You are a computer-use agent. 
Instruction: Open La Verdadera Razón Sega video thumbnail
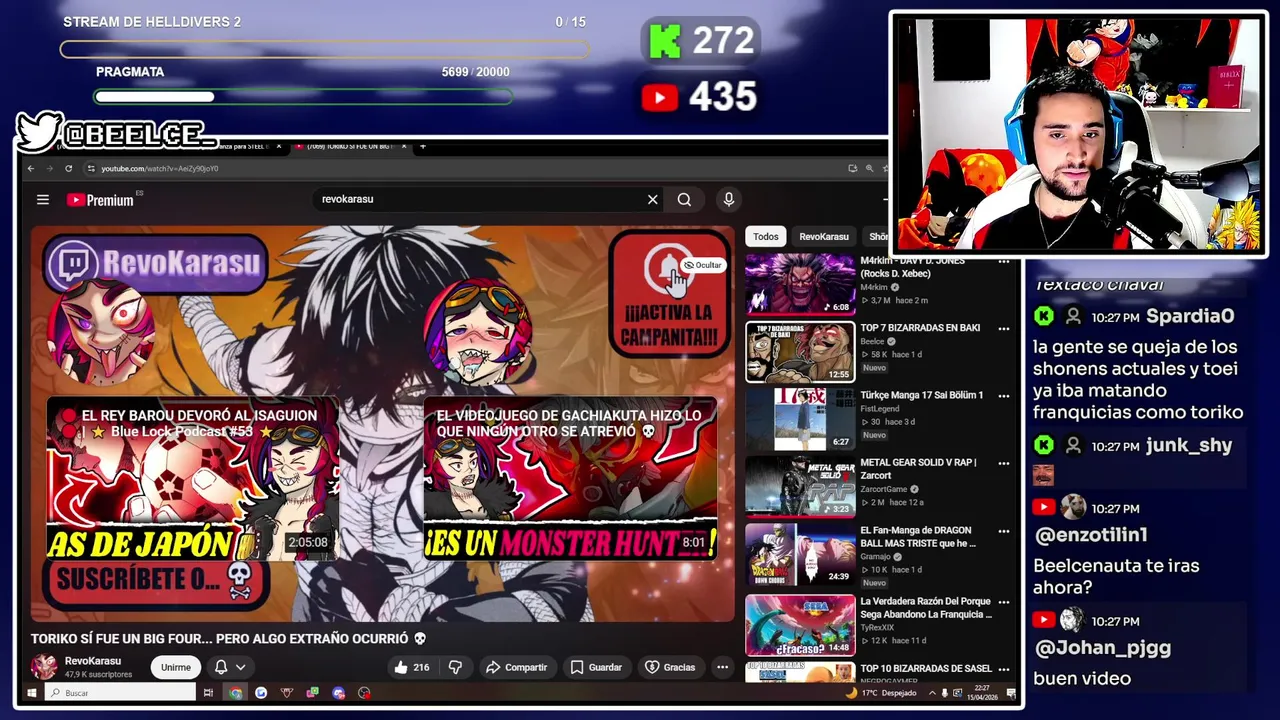[x=800, y=626]
